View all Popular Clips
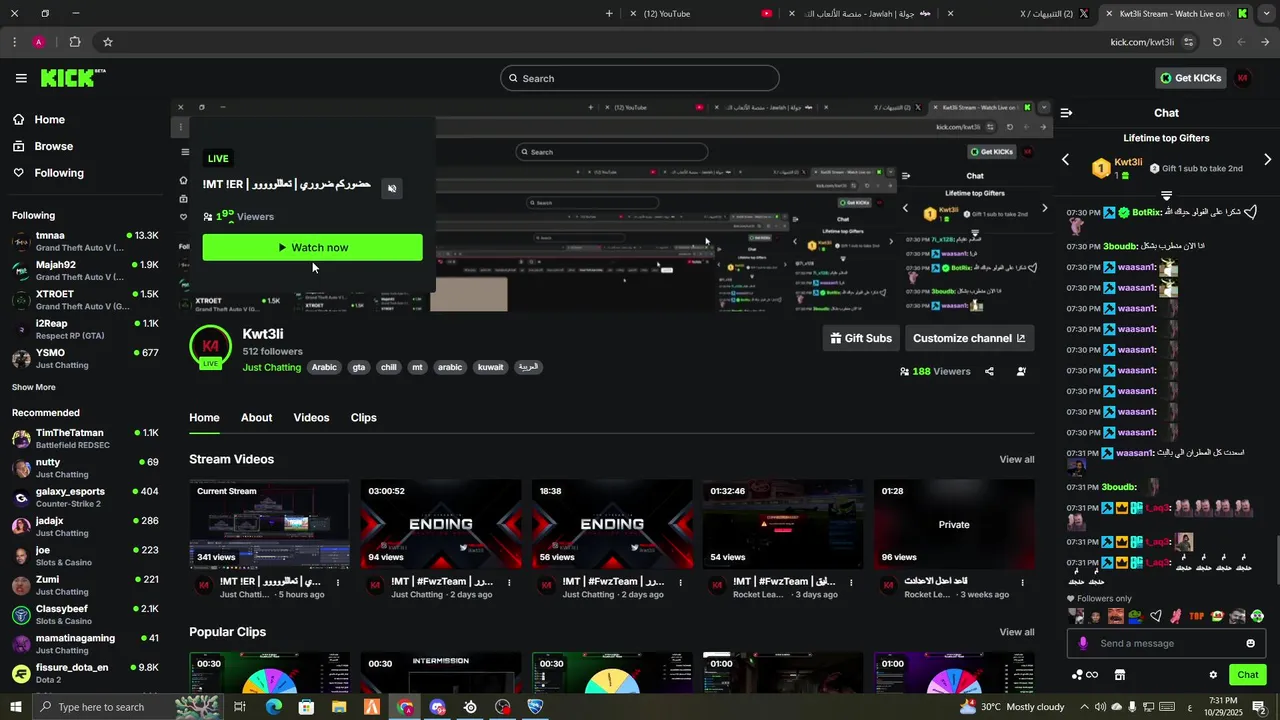Image resolution: width=1280 pixels, height=720 pixels. click(1017, 632)
